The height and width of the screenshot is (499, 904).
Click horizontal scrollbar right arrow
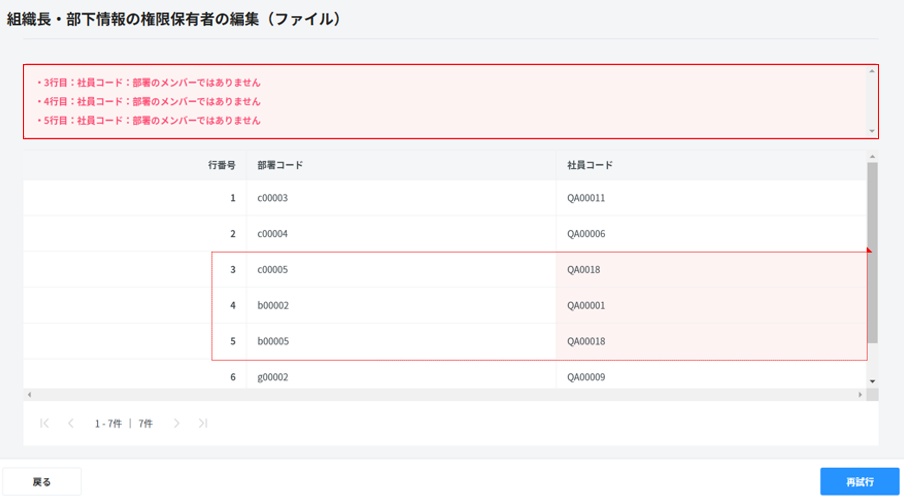tap(862, 395)
